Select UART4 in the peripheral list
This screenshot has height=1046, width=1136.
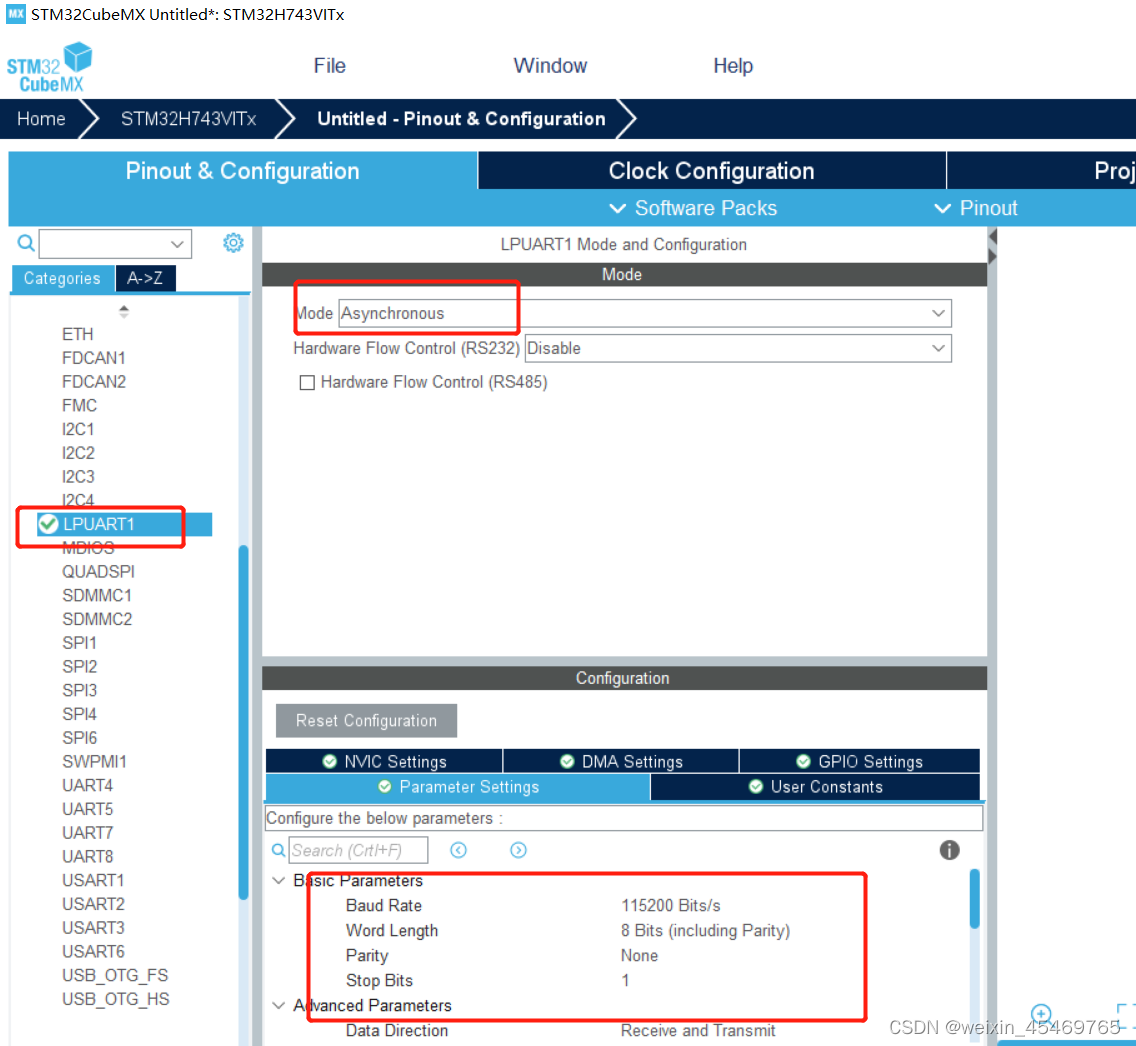[x=87, y=785]
